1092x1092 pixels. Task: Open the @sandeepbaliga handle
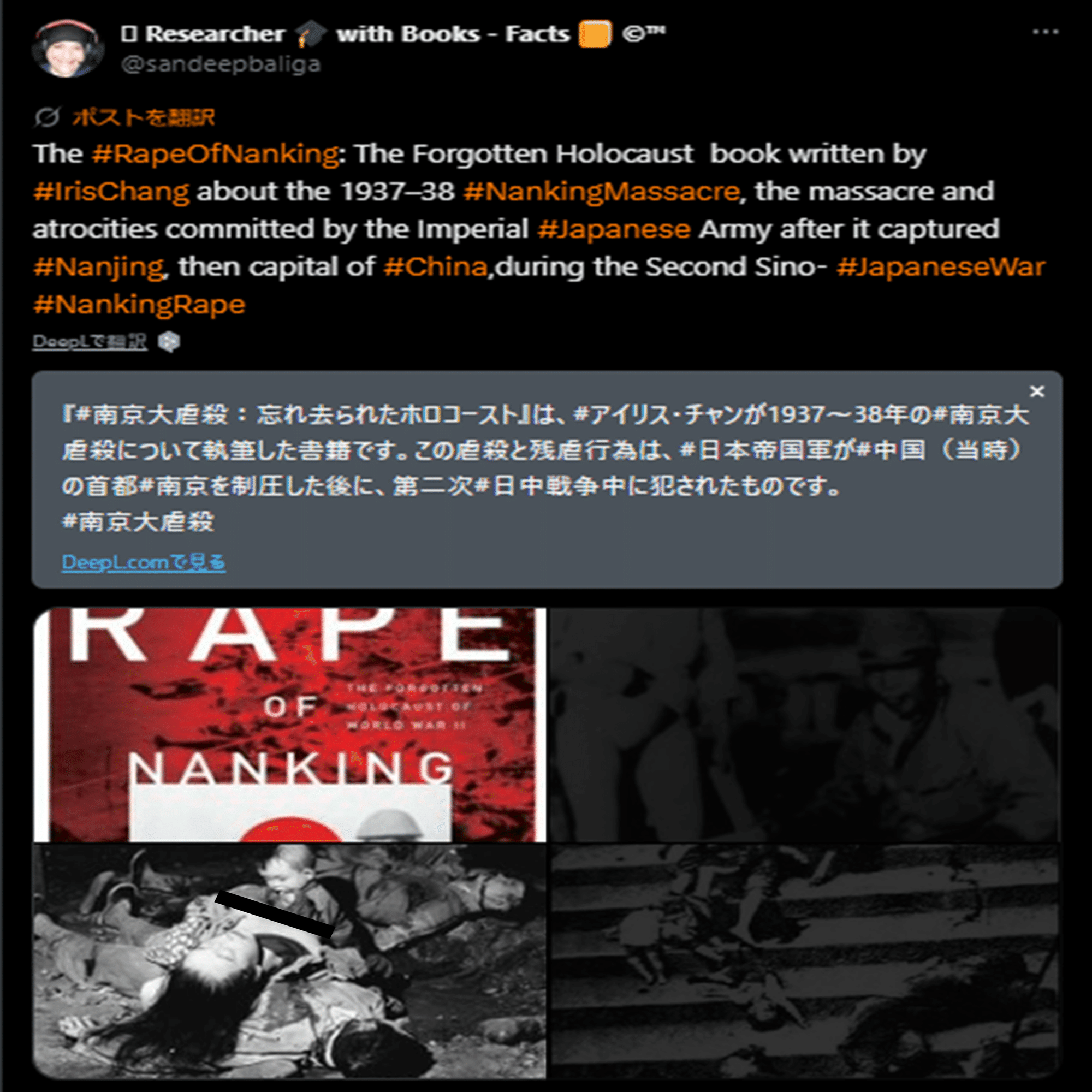[221, 64]
